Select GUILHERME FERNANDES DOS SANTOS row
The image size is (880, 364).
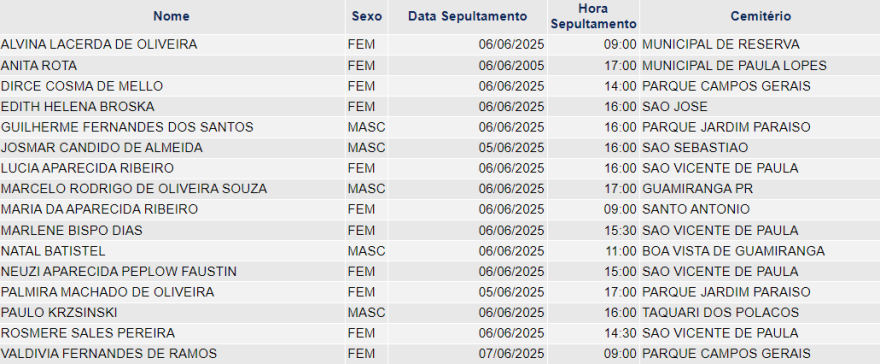(440, 127)
